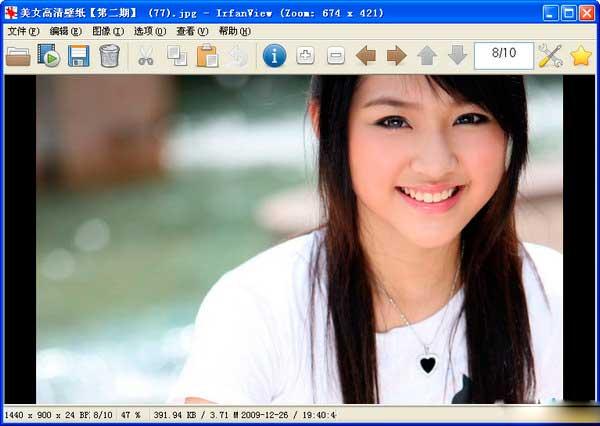Click '391.94 KB / 3.71' size in status bar

[x=191, y=415]
